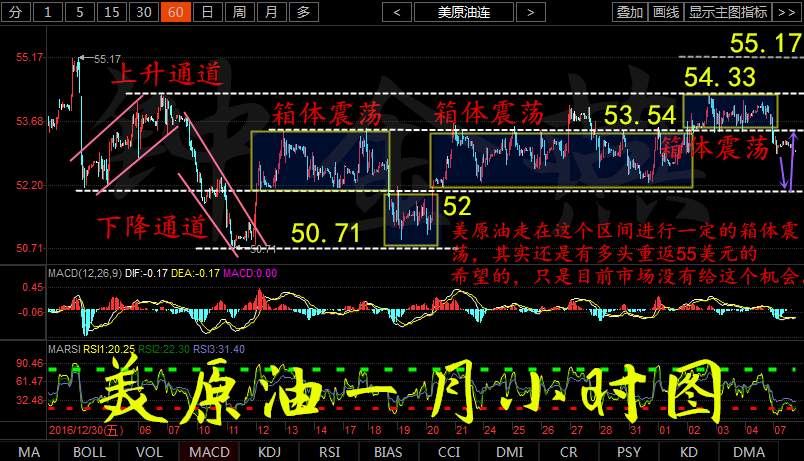Select the VOL indicator tab
Viewport: 804px width, 461px height.
[149, 452]
